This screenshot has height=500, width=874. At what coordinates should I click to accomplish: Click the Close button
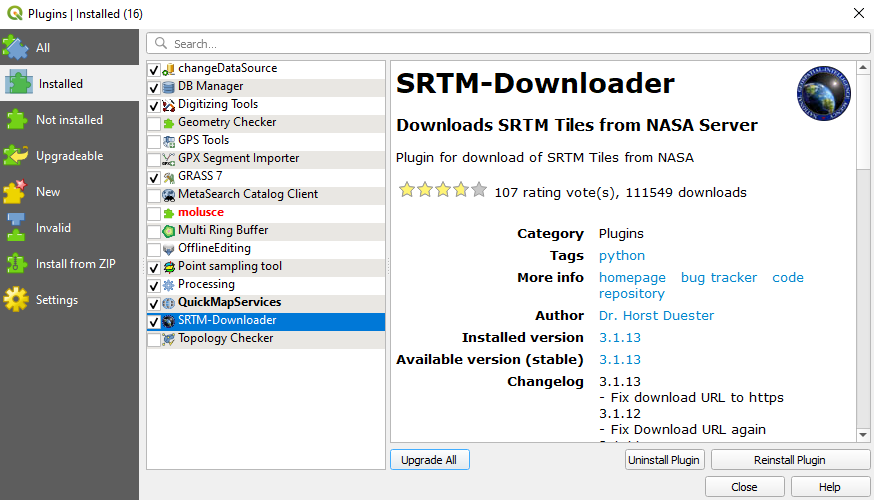744,487
